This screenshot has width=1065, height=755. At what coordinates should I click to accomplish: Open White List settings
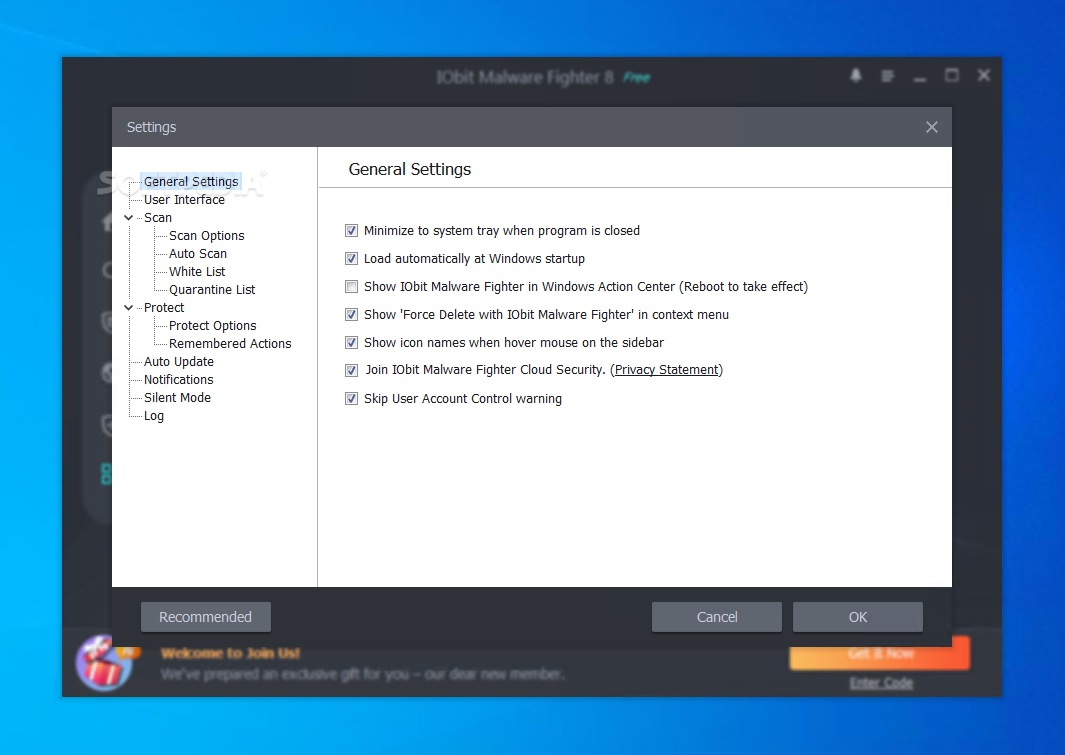(197, 272)
